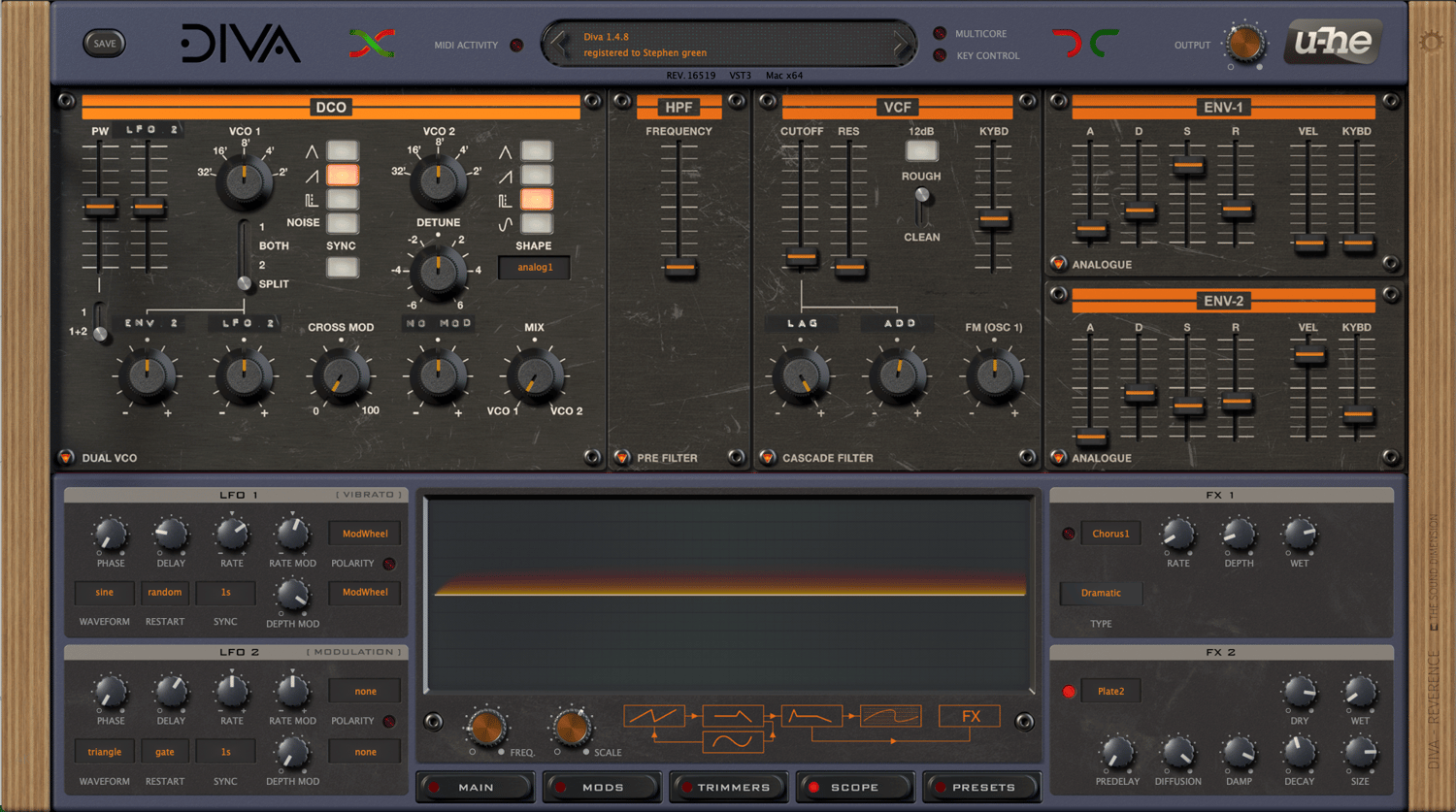Click the VCF CUTOFF slider
1456x812 pixels.
pos(802,258)
